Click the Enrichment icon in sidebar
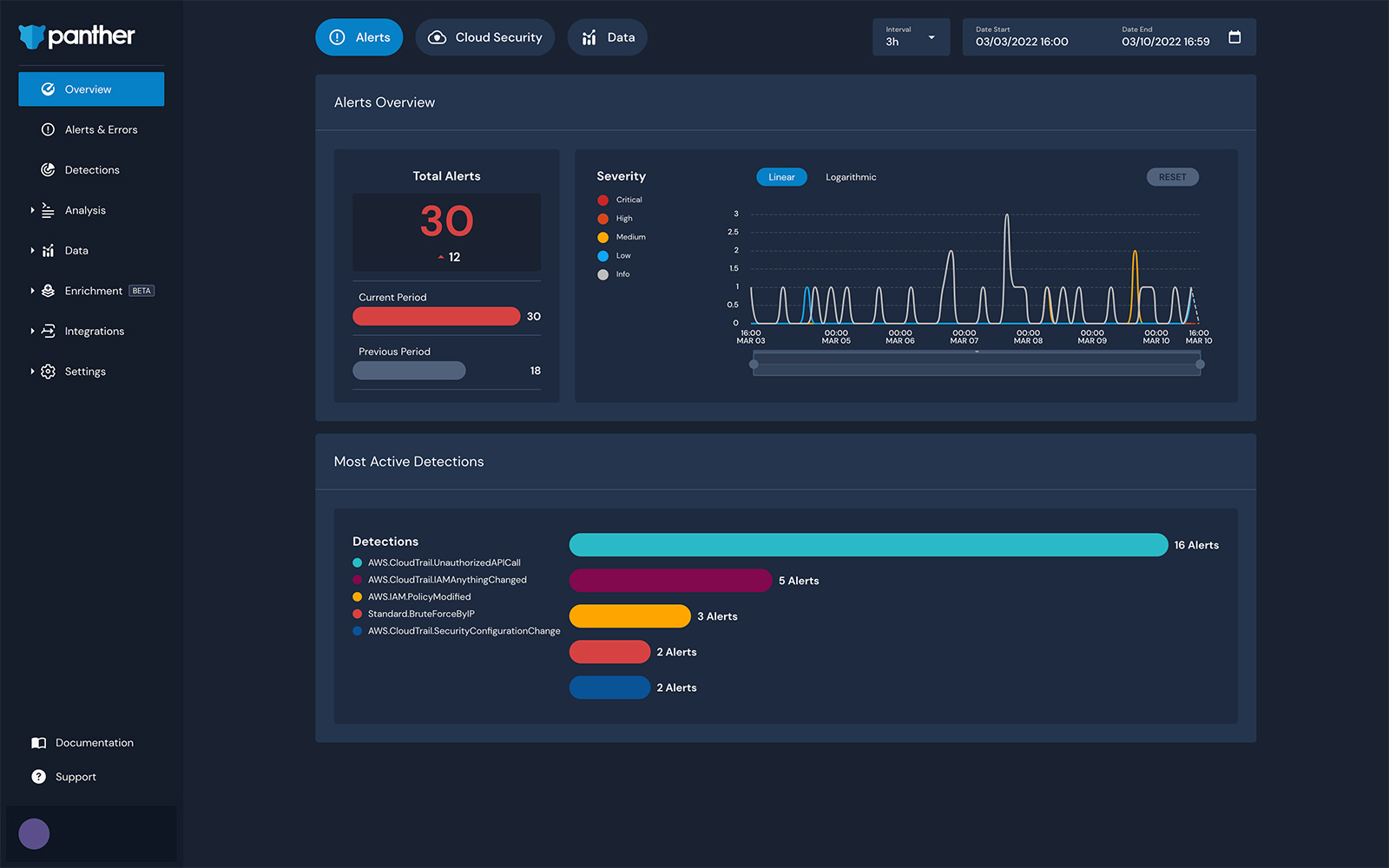 tap(48, 291)
